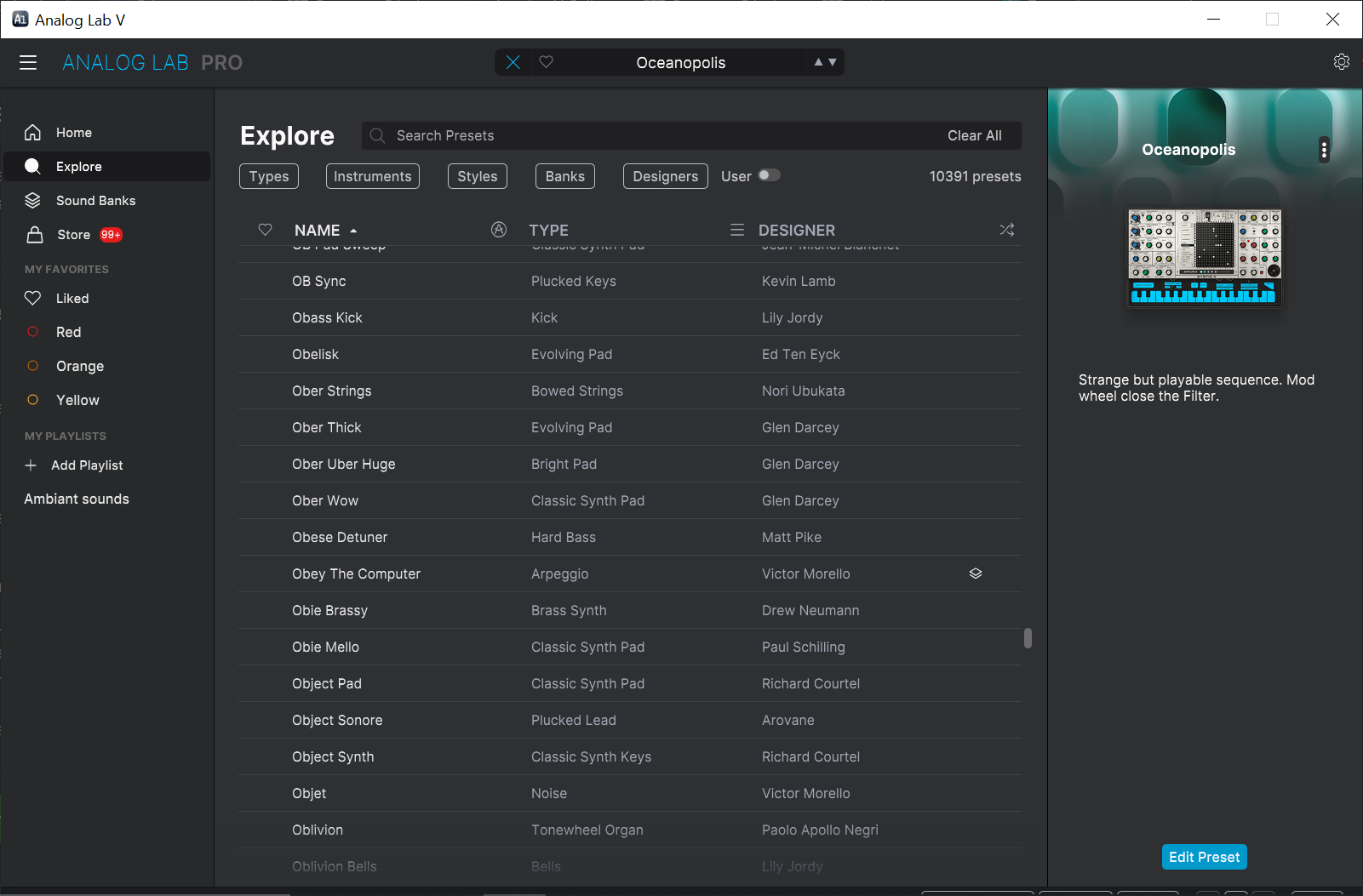The image size is (1363, 896).
Task: Select the Obey The Computer preset
Action: [x=630, y=574]
